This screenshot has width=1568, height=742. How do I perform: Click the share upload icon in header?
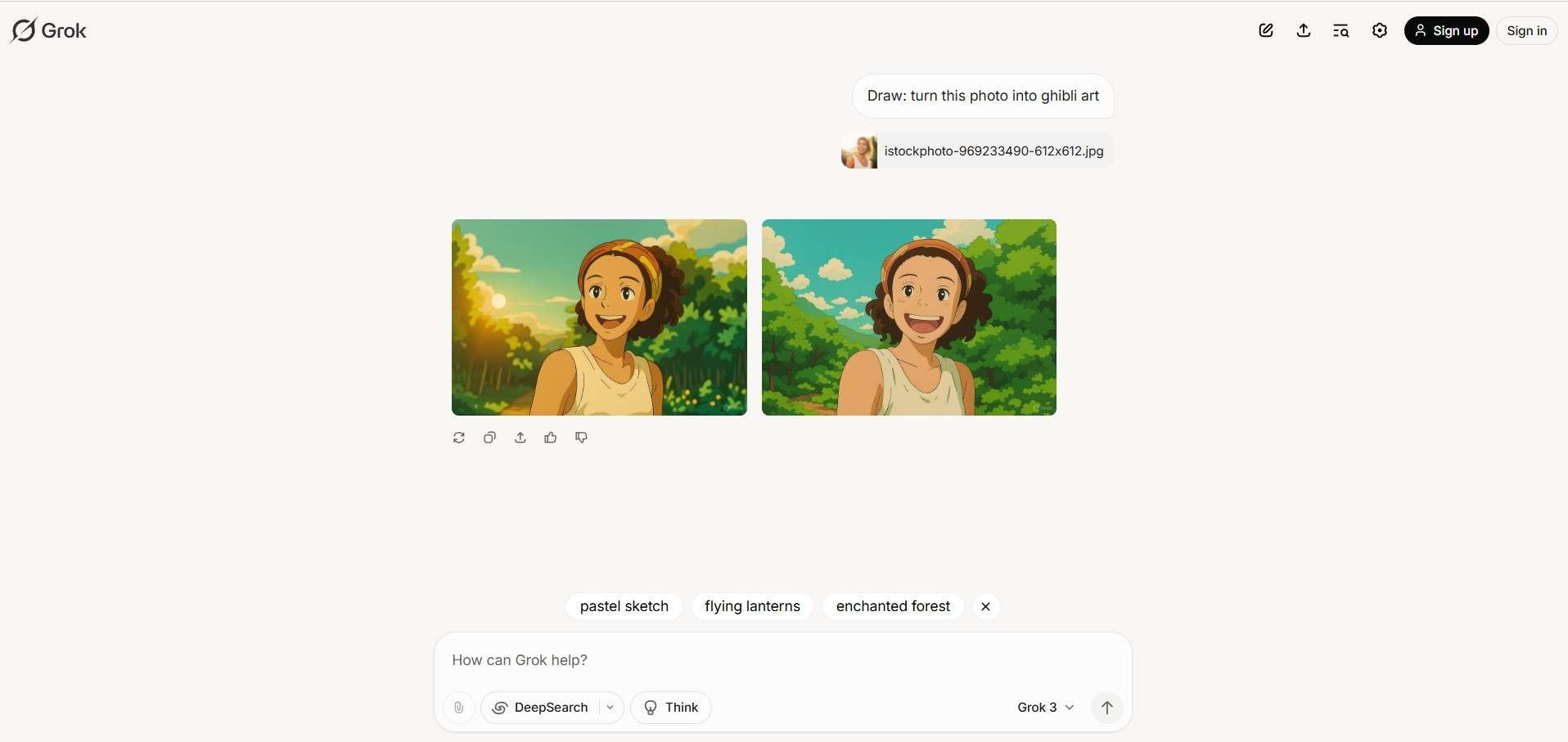click(x=1304, y=30)
